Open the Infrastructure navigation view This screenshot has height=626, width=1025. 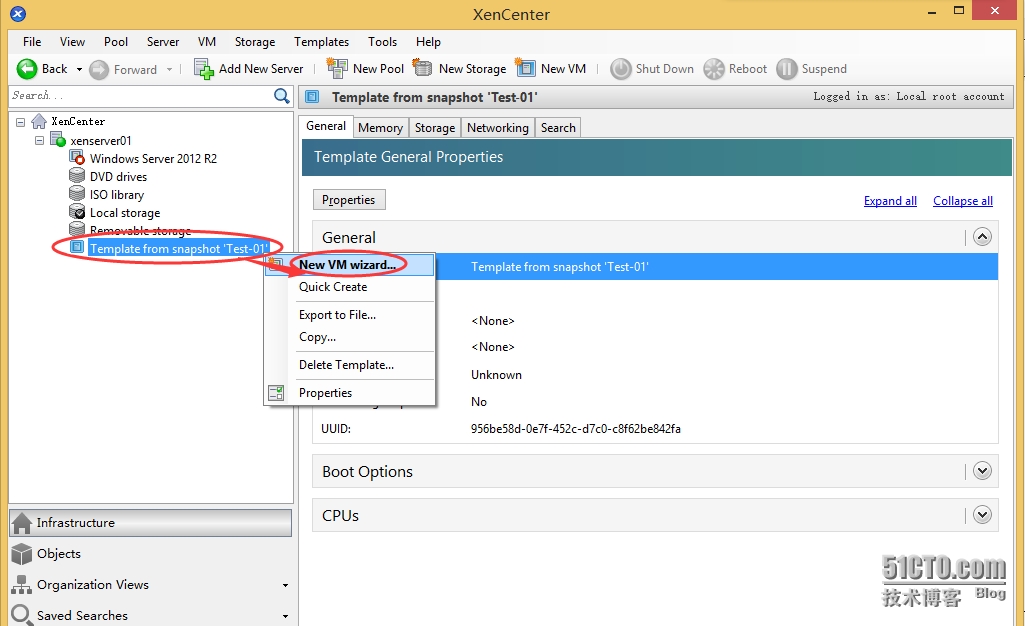point(150,523)
